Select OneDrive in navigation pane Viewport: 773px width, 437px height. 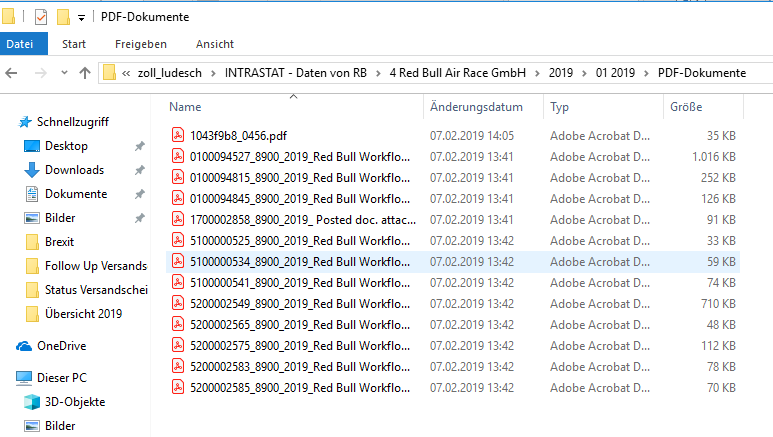pos(61,346)
